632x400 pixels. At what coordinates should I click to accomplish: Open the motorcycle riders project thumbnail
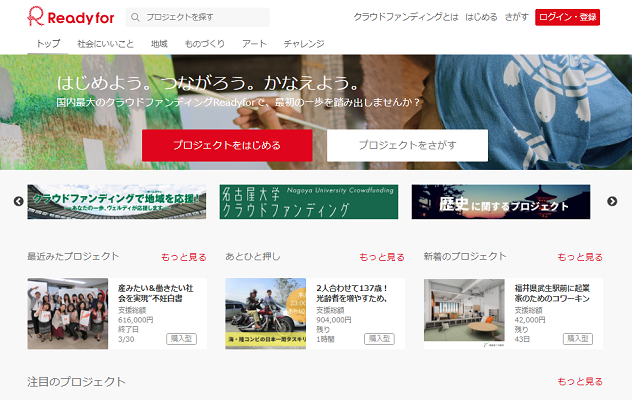266,313
